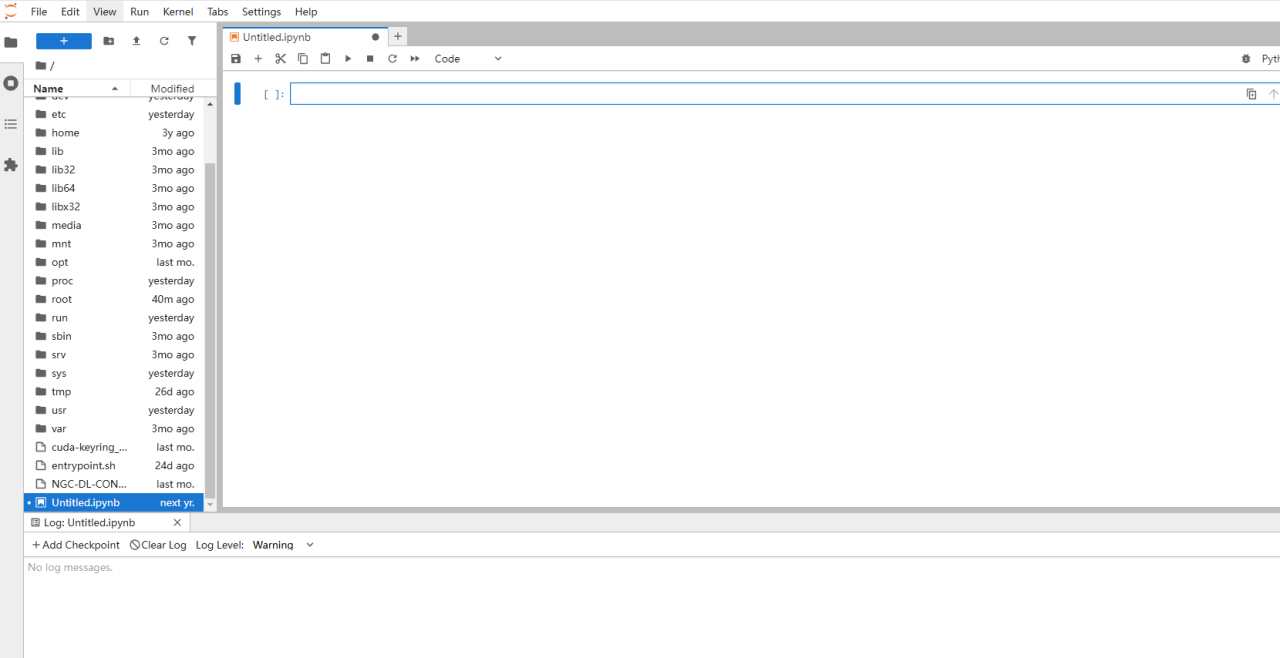Open the File menu

39,12
